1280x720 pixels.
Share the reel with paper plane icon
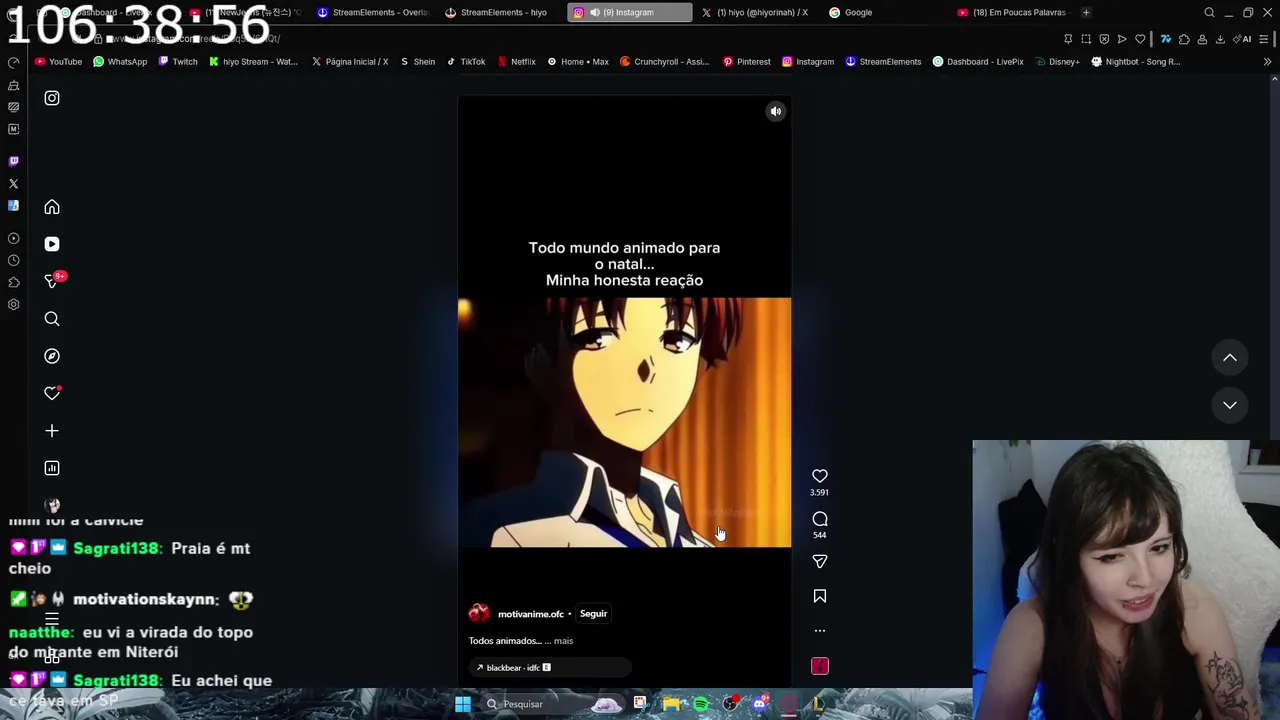pyautogui.click(x=820, y=562)
